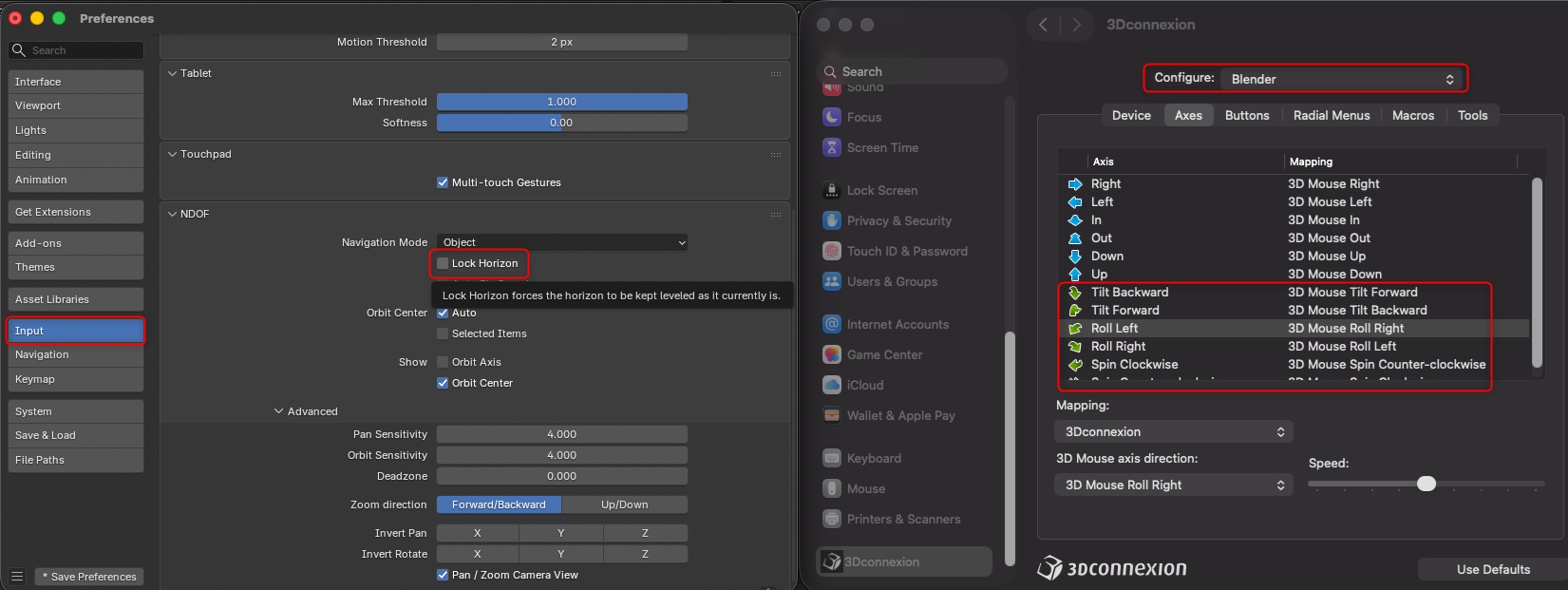Click the iCloud cloud icon
This screenshot has width=1568, height=590.
coord(832,385)
